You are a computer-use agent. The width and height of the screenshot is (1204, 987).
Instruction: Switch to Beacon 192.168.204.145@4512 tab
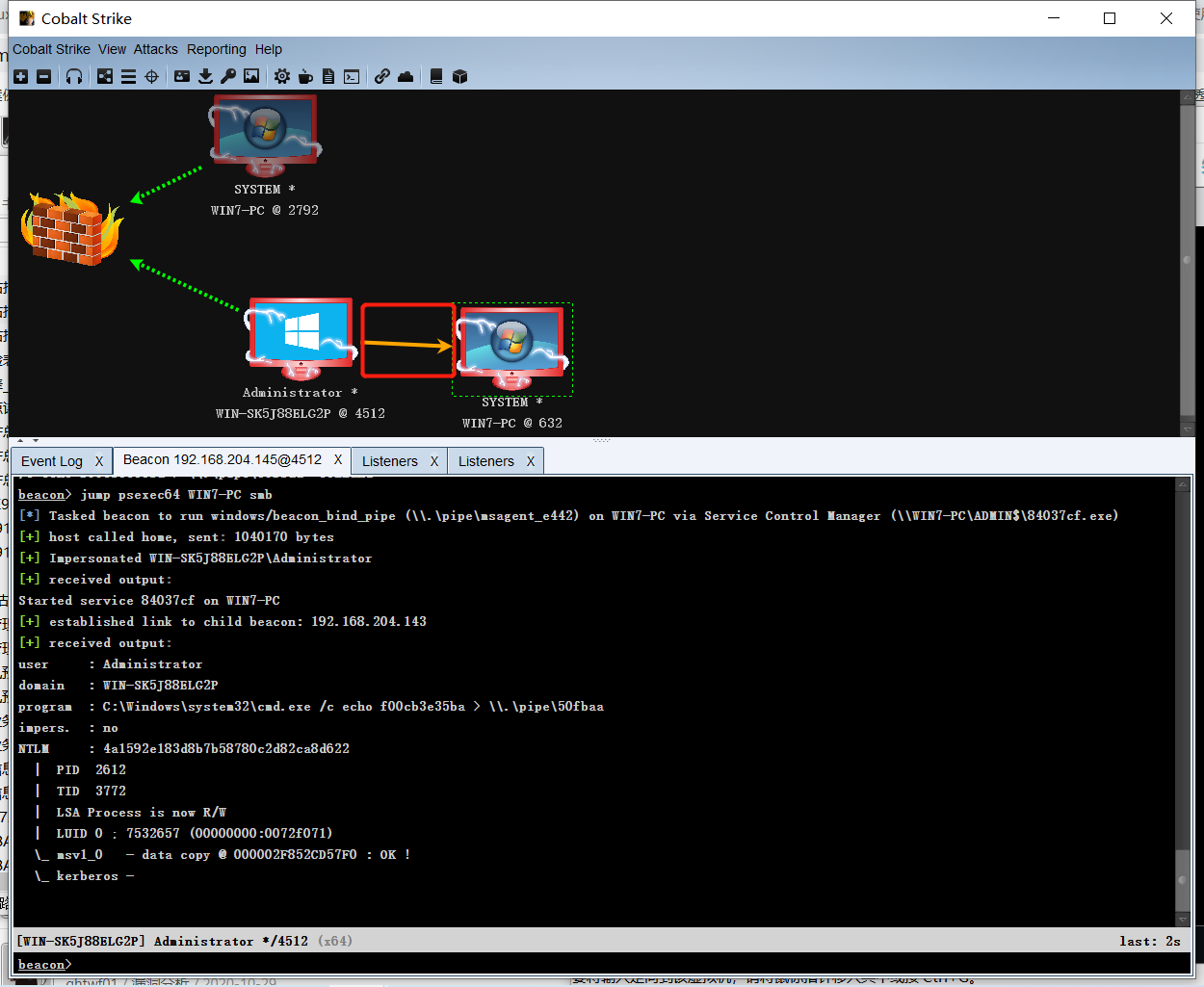(222, 459)
